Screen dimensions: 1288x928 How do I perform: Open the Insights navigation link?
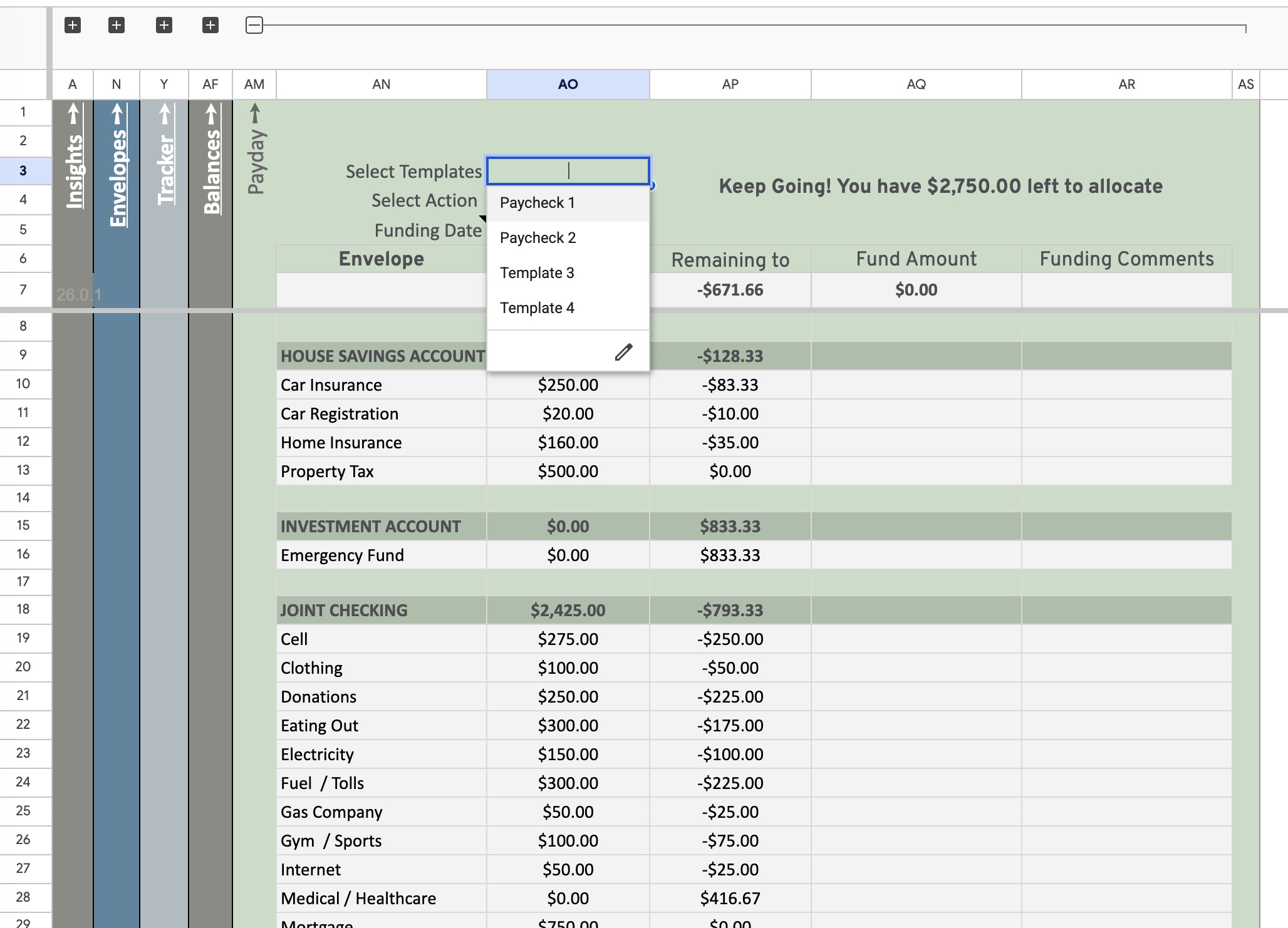(73, 157)
